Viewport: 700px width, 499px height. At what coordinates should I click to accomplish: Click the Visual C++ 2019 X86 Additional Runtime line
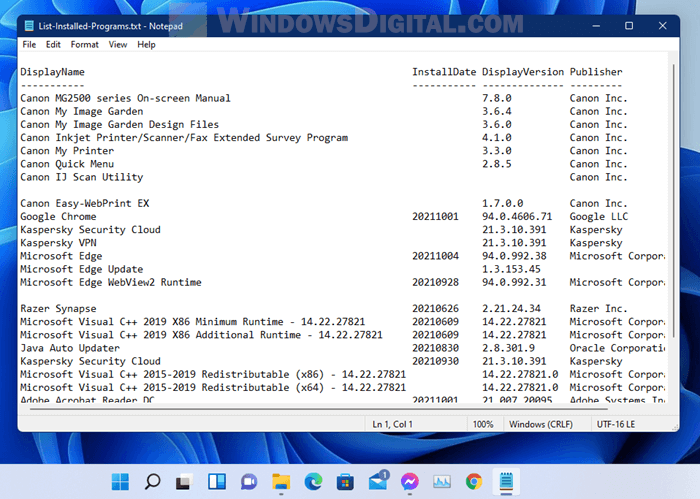(201, 335)
